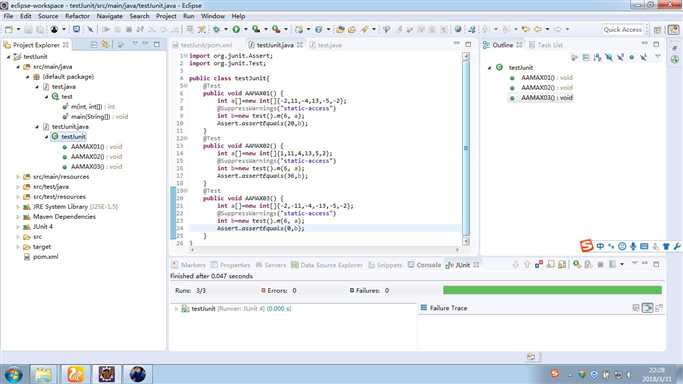
Task: Click the green JUnit progress bar
Action: pyautogui.click(x=552, y=290)
